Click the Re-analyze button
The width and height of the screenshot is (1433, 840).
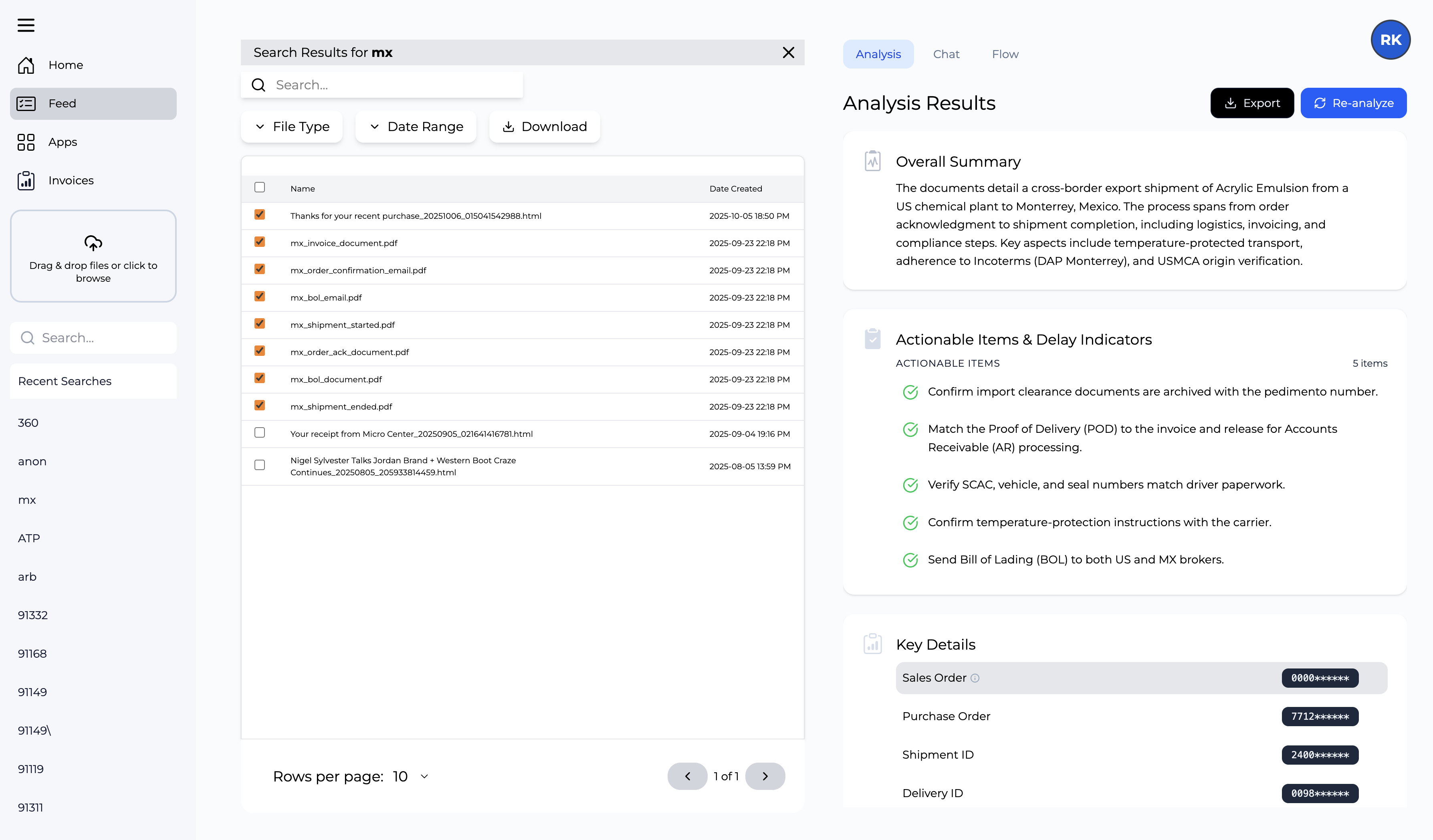pyautogui.click(x=1353, y=103)
